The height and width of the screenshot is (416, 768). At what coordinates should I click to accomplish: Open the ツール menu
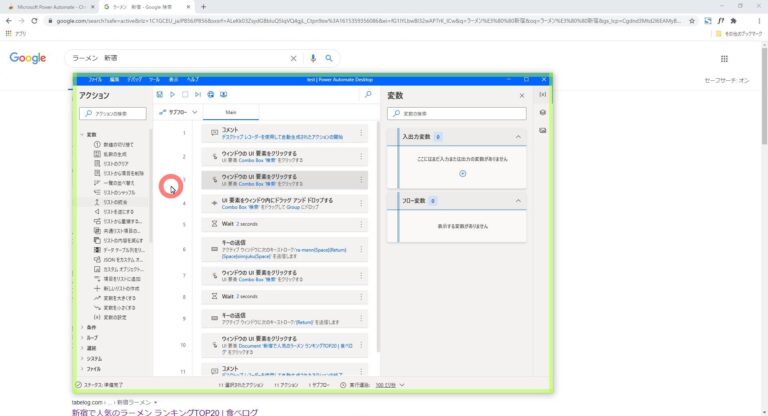point(154,79)
